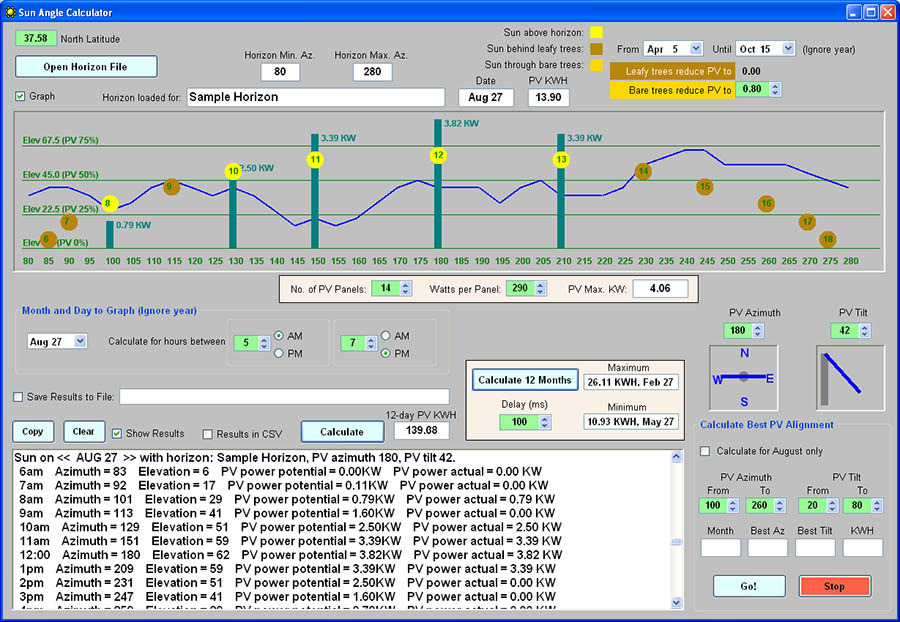The width and height of the screenshot is (900, 622).
Task: Select the yellow hour 10 sun marker
Action: coord(233,171)
